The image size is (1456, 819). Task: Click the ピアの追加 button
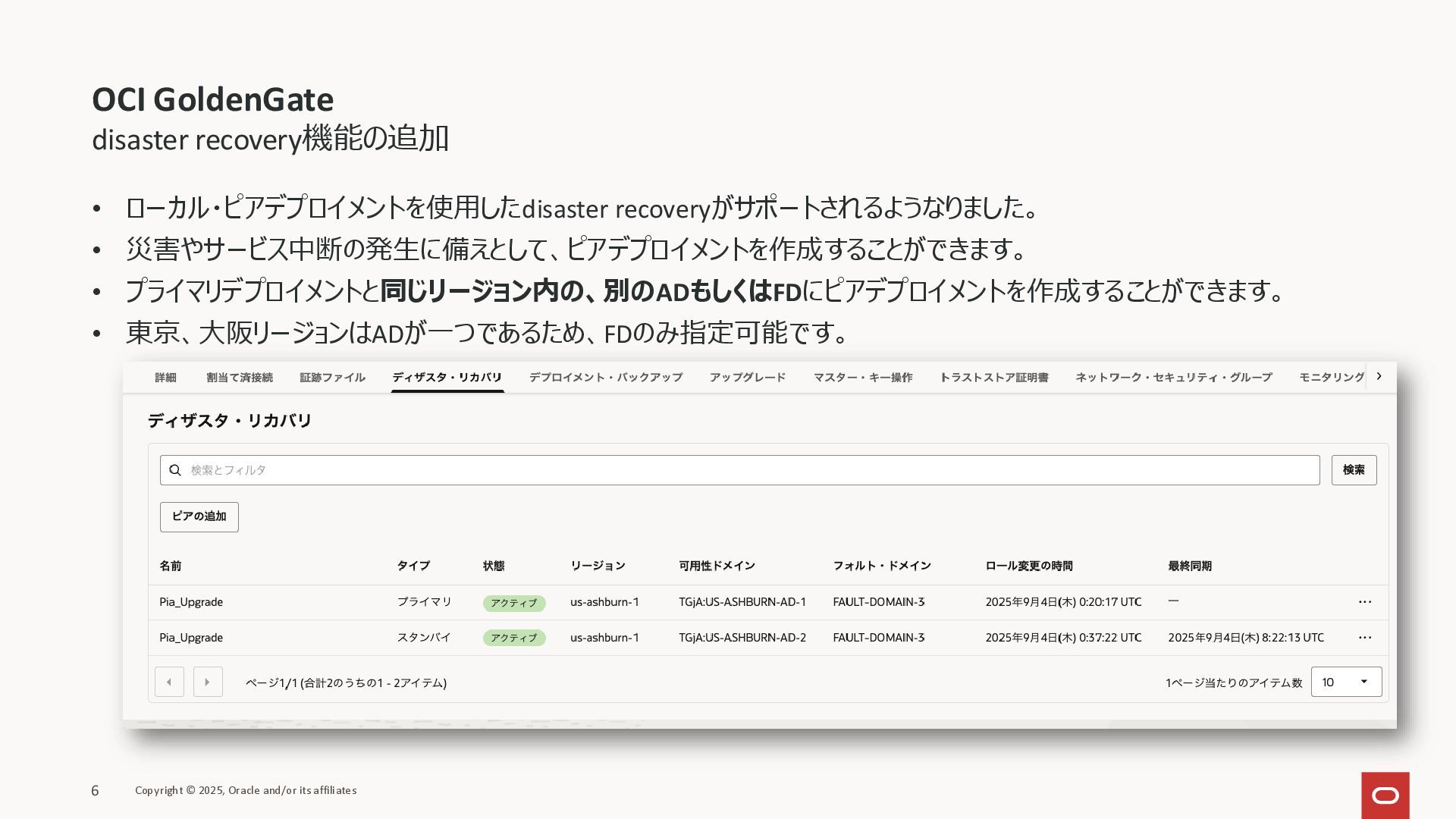point(199,516)
